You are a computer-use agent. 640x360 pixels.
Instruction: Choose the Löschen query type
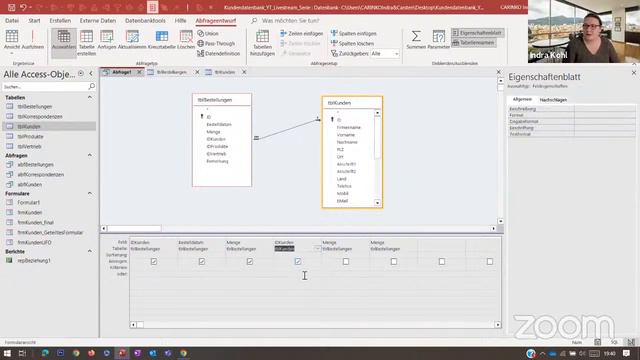click(186, 40)
